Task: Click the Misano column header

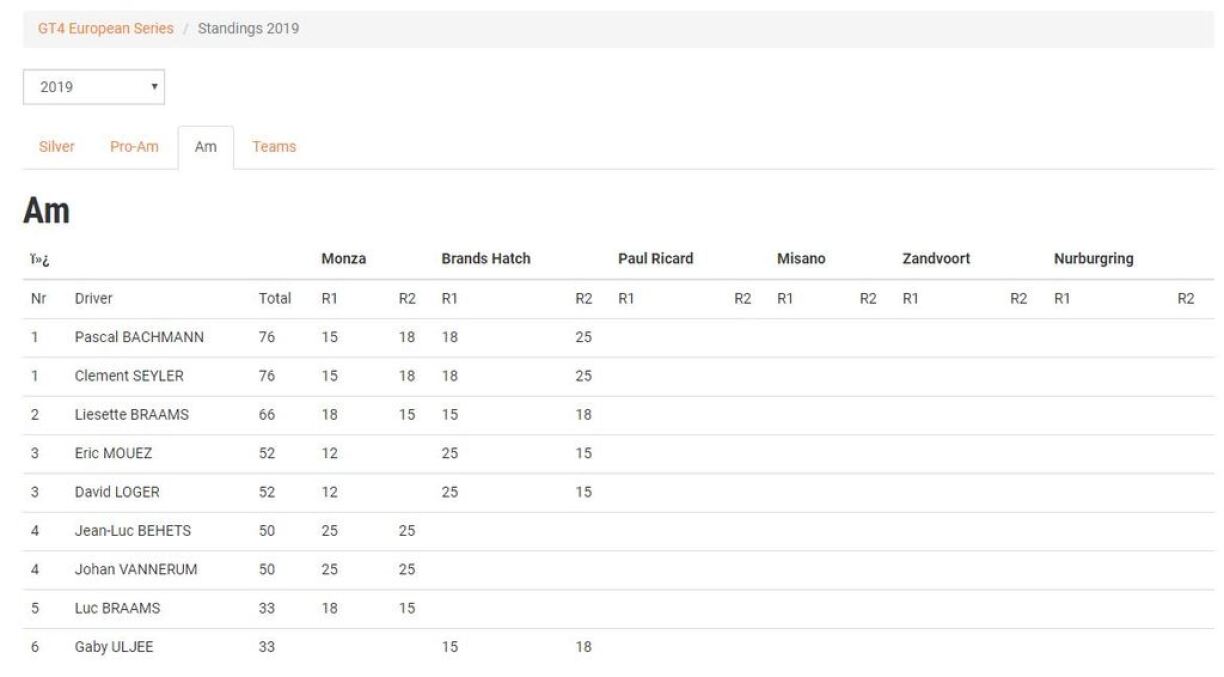Action: tap(800, 259)
